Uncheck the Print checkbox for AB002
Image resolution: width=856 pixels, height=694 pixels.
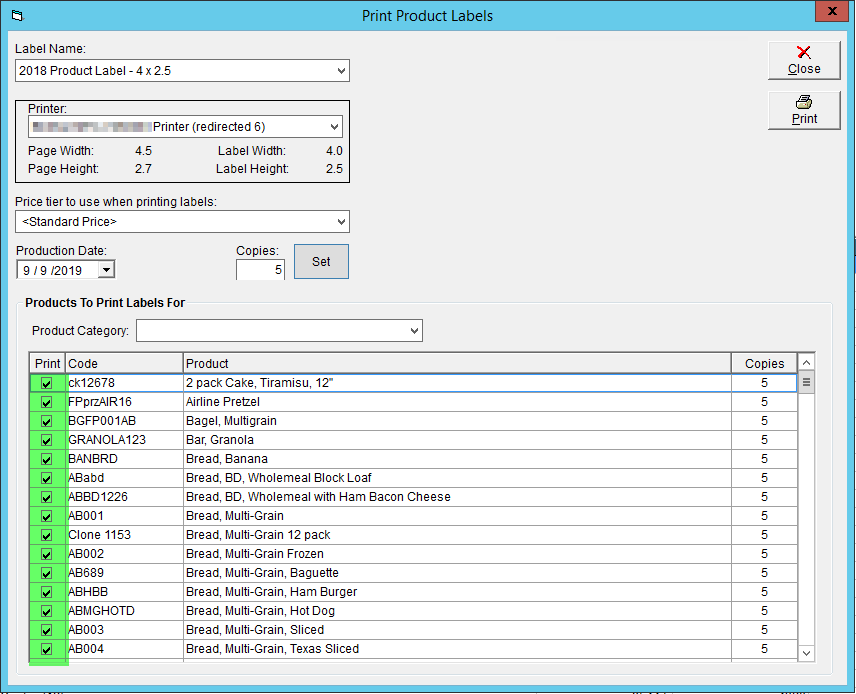(x=46, y=554)
